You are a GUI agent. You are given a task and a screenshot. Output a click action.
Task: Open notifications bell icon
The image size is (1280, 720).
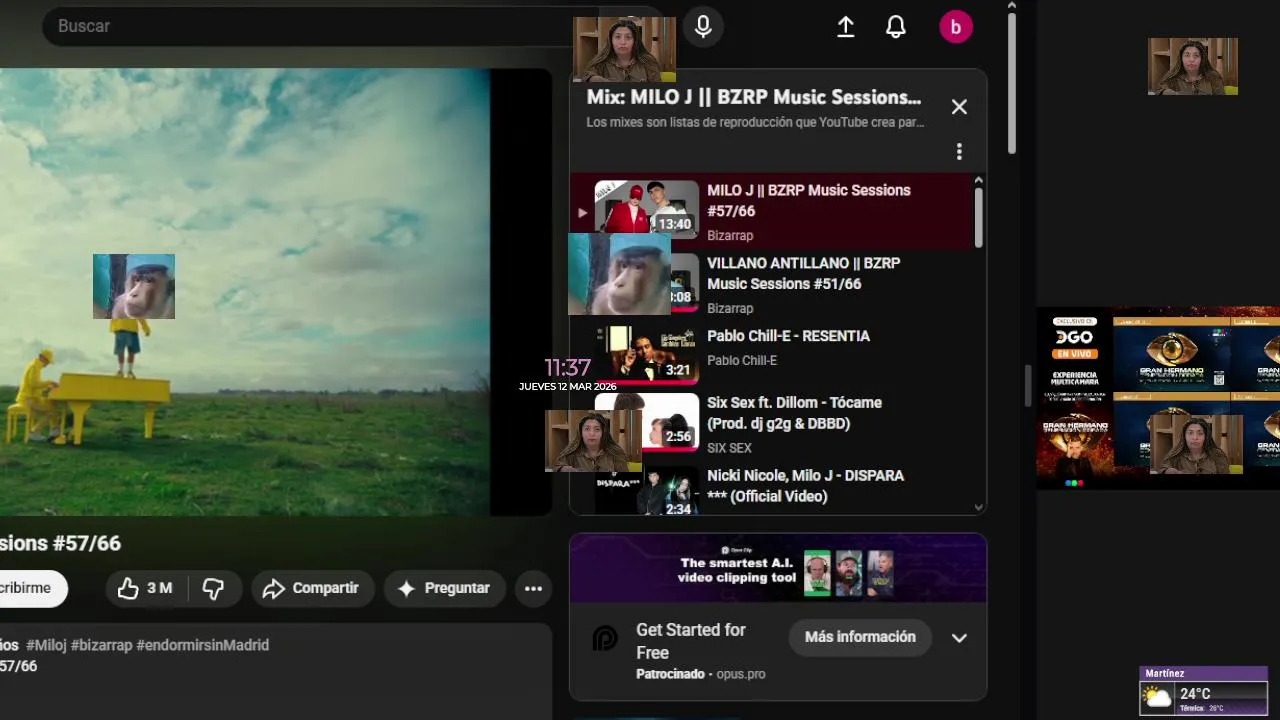pyautogui.click(x=896, y=27)
